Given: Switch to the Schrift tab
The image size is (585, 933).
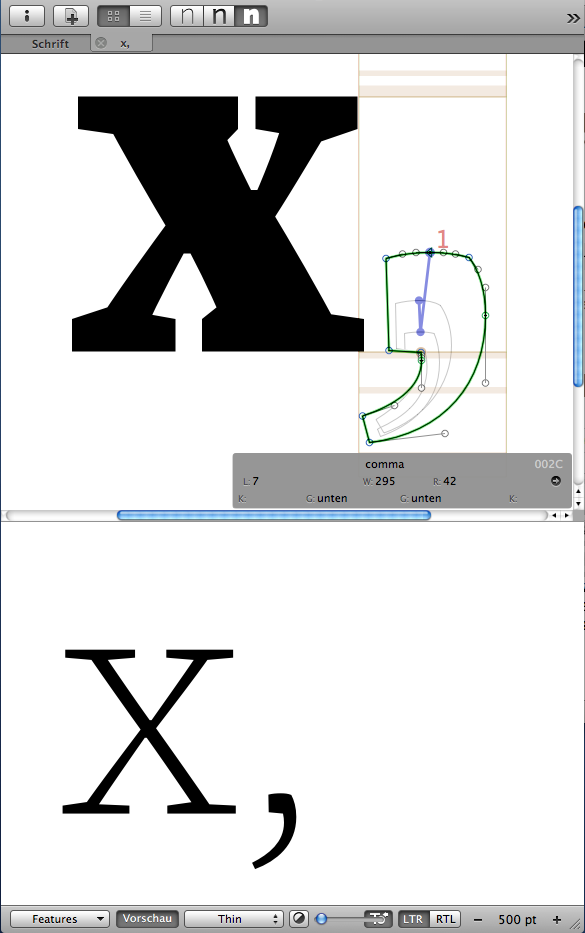Looking at the screenshot, I should pos(50,43).
